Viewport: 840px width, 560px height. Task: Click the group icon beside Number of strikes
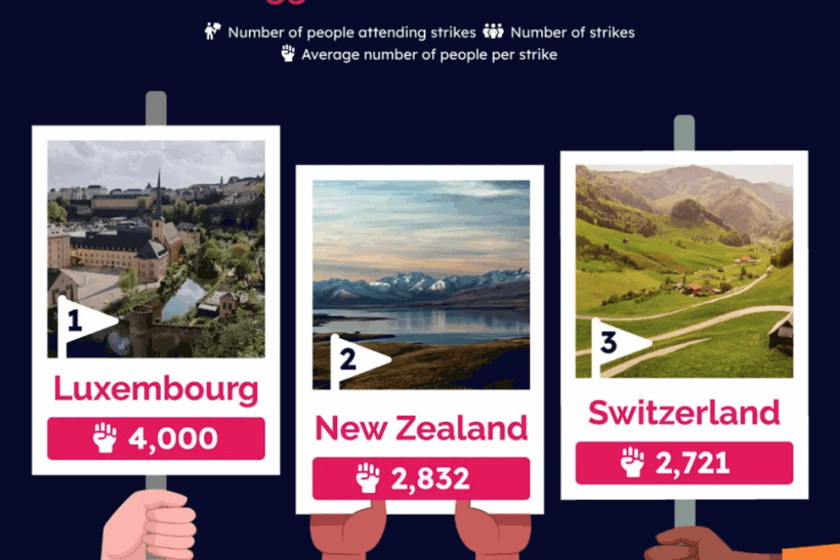493,32
